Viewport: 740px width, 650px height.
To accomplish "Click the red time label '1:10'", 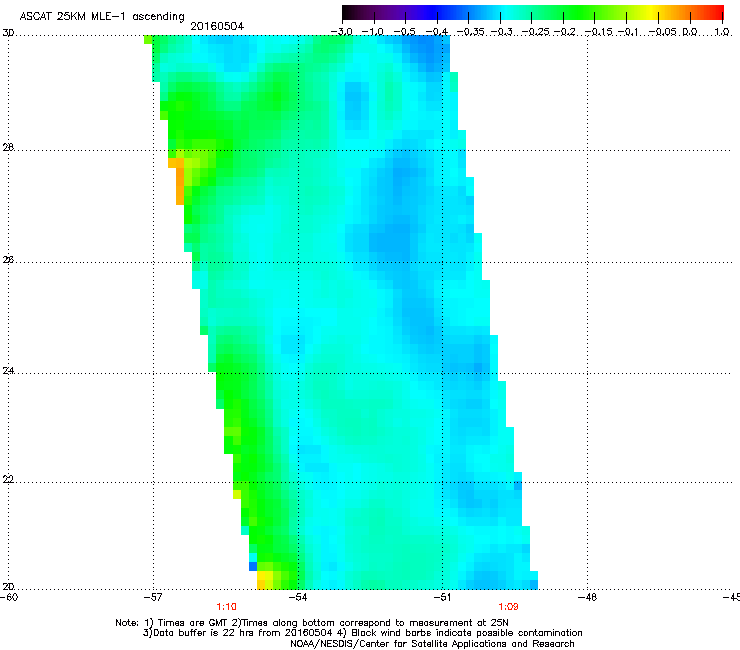I will [226, 607].
